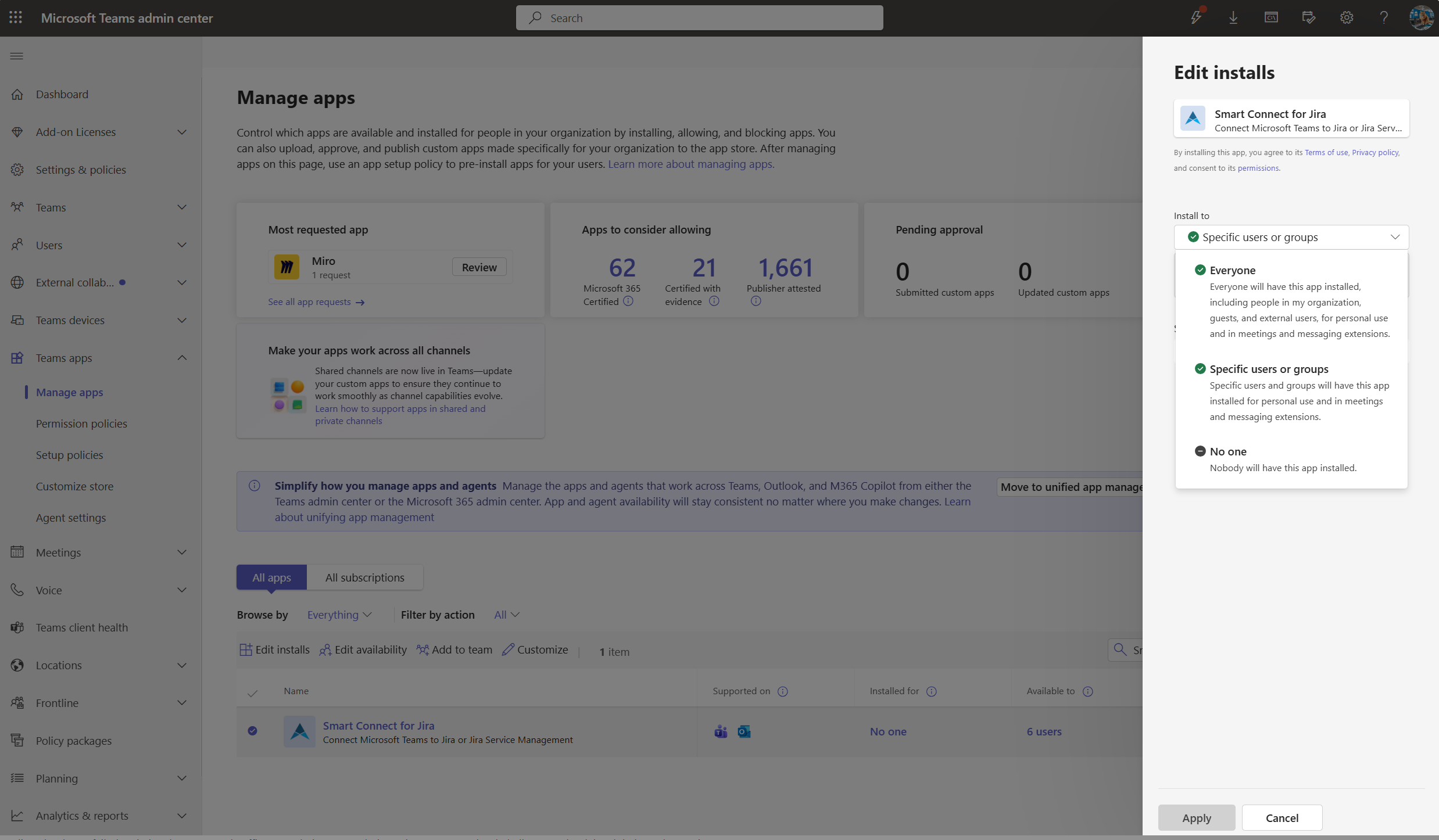Collapse the navigation hamburger menu

17,56
